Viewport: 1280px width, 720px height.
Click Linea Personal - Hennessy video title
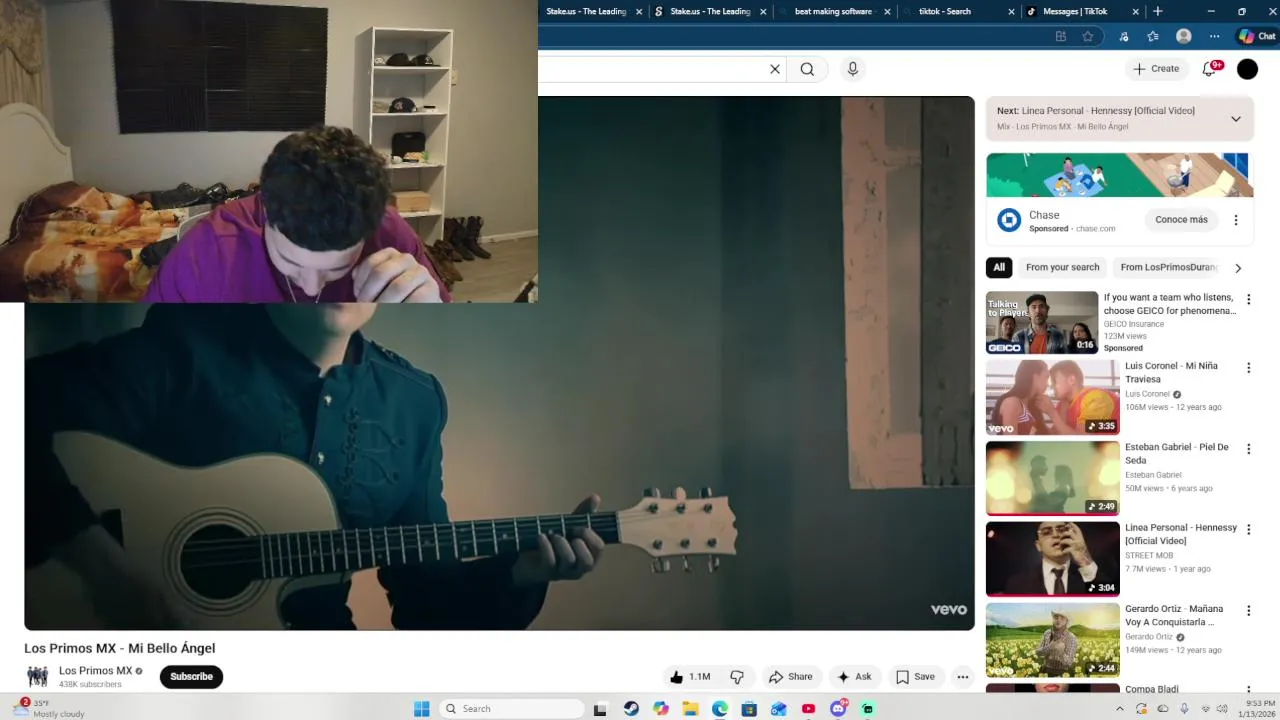click(1181, 534)
